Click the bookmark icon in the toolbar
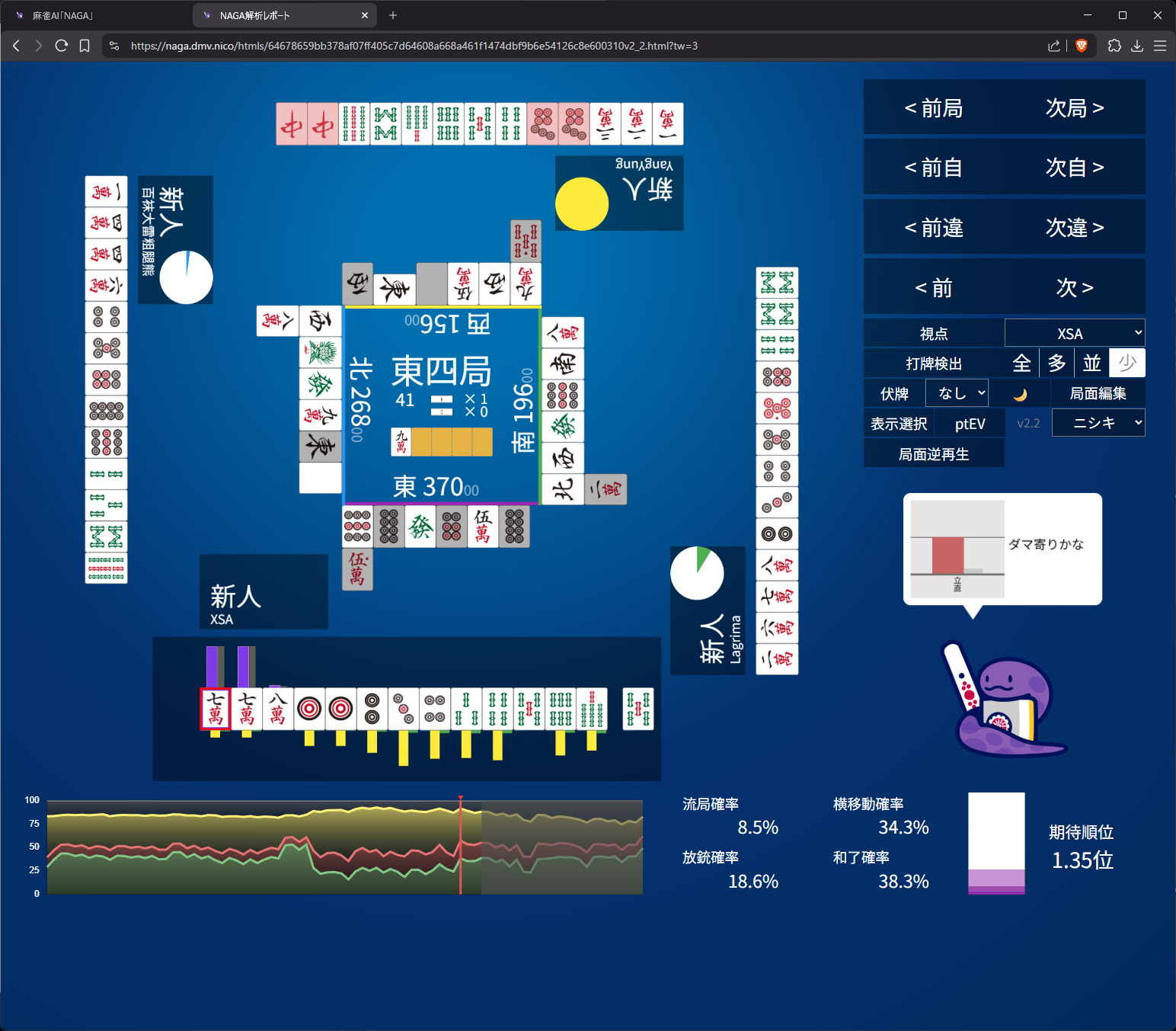This screenshot has height=1031, width=1176. [85, 46]
